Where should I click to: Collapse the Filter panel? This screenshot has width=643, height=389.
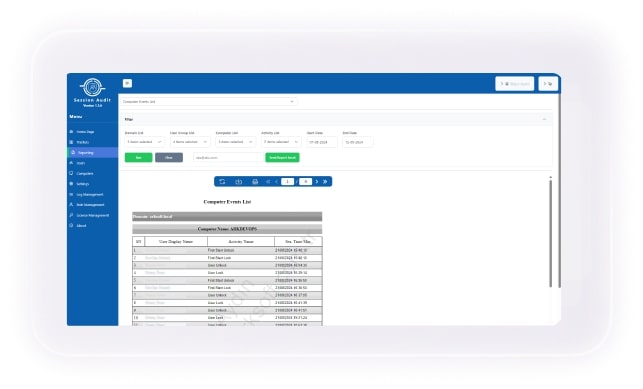(x=544, y=119)
